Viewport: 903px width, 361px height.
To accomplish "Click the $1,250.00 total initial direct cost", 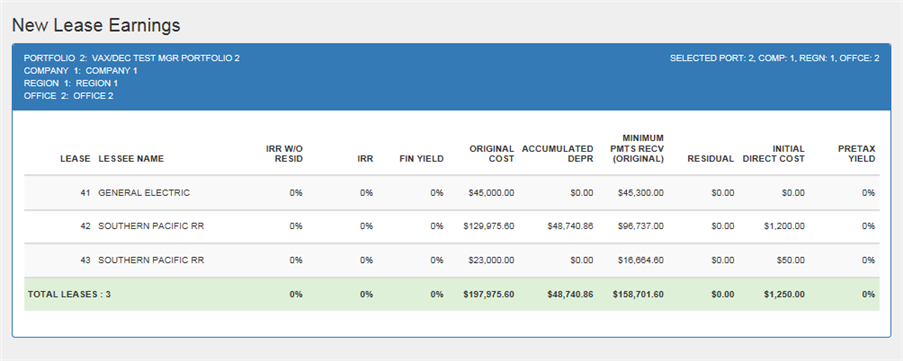I will point(784,294).
